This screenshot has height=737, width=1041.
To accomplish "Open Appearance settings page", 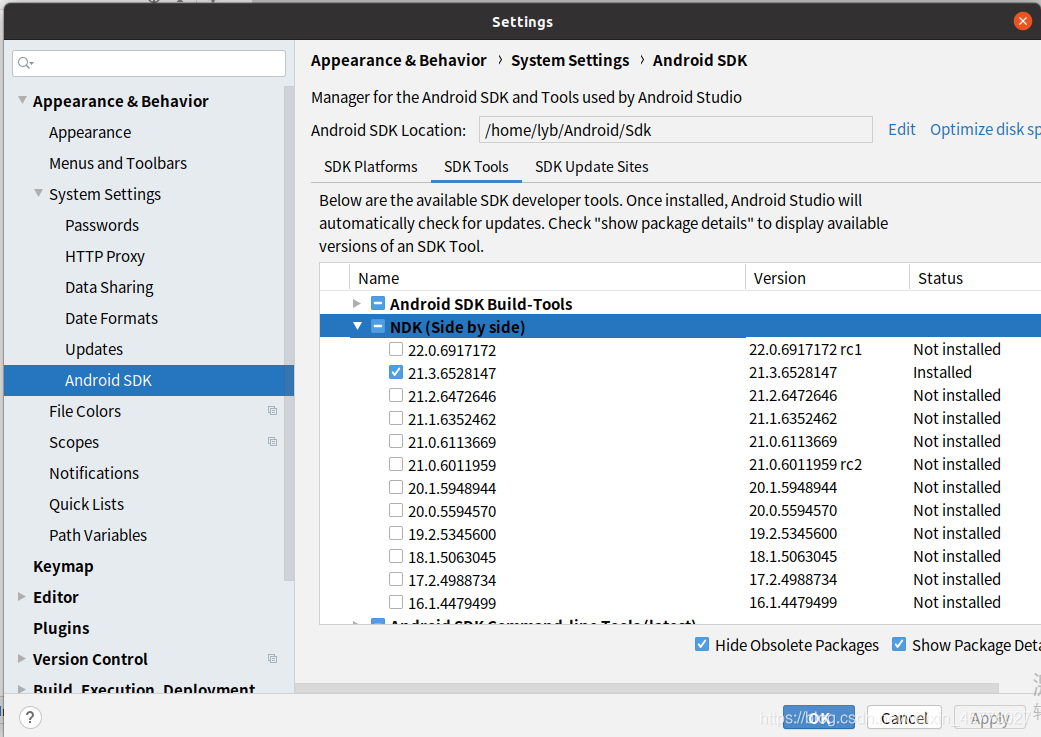I will pyautogui.click(x=90, y=132).
